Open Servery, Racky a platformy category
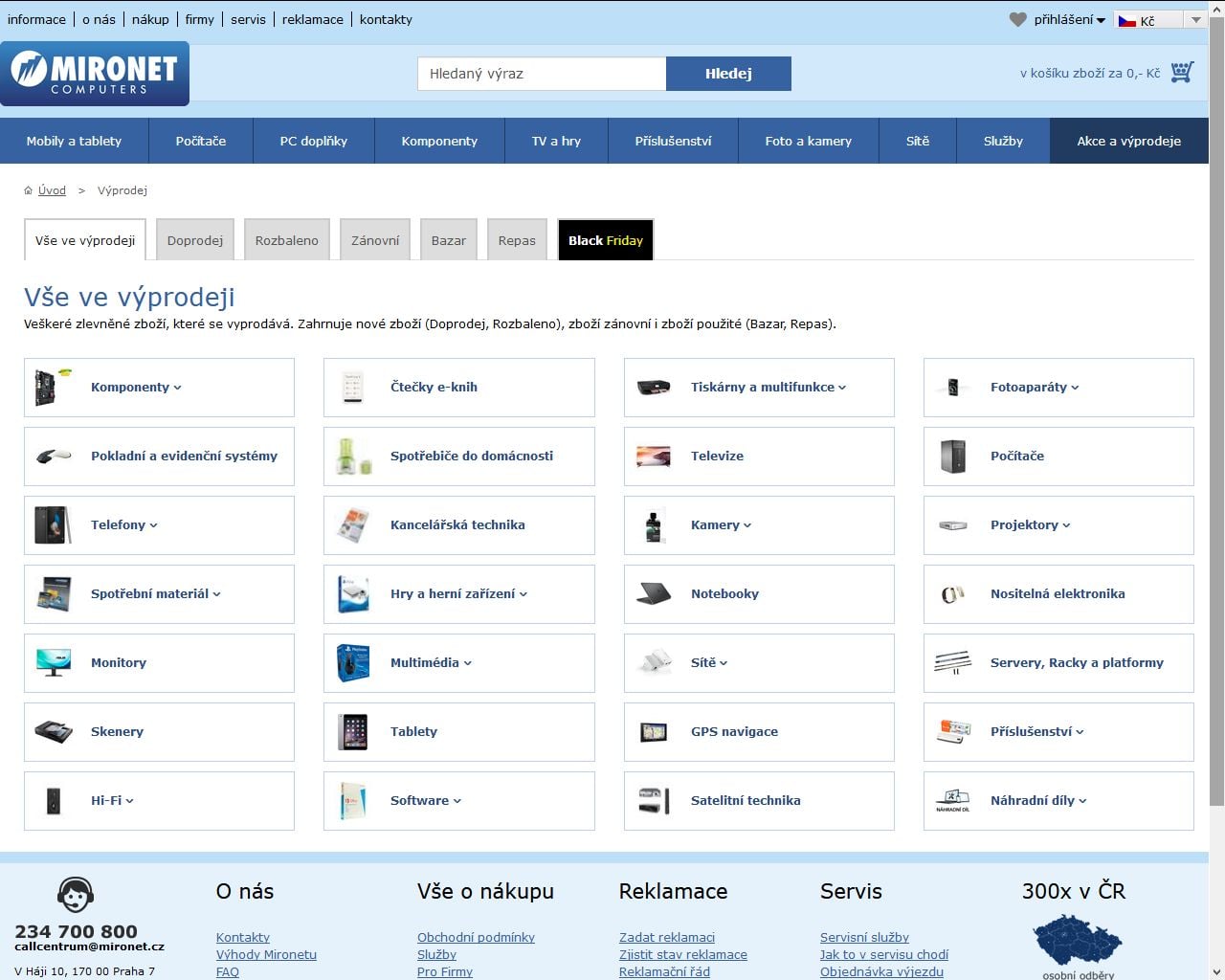The width and height of the screenshot is (1225, 980). point(1058,663)
